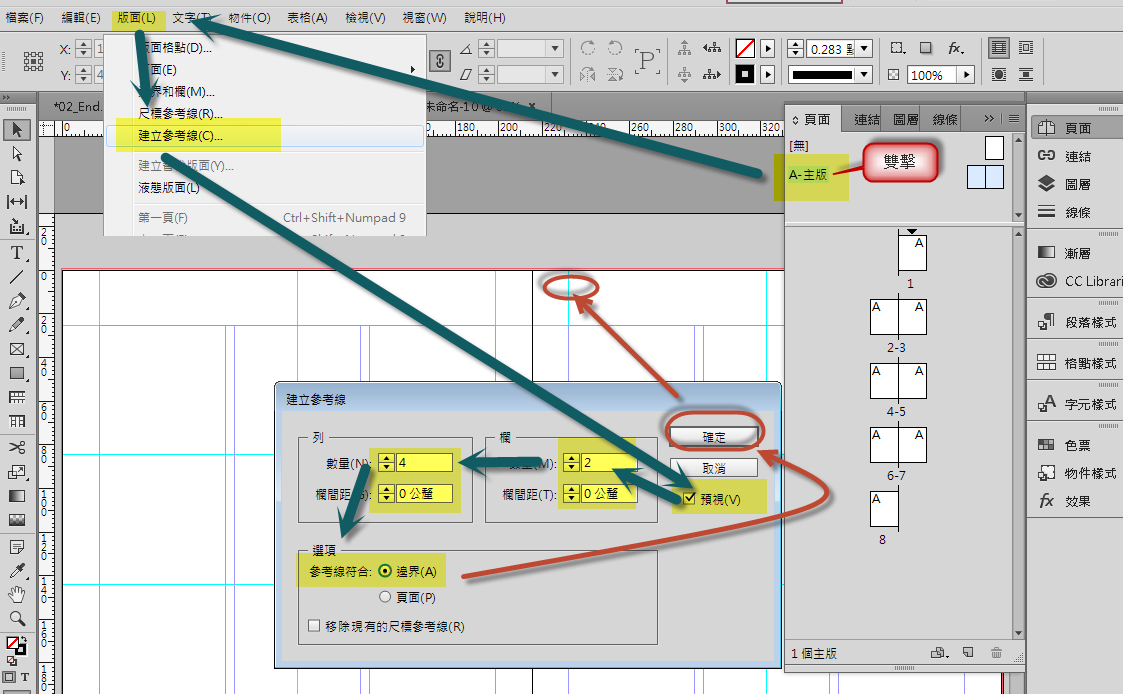
Task: Choose the Pen tool
Action: pyautogui.click(x=17, y=301)
